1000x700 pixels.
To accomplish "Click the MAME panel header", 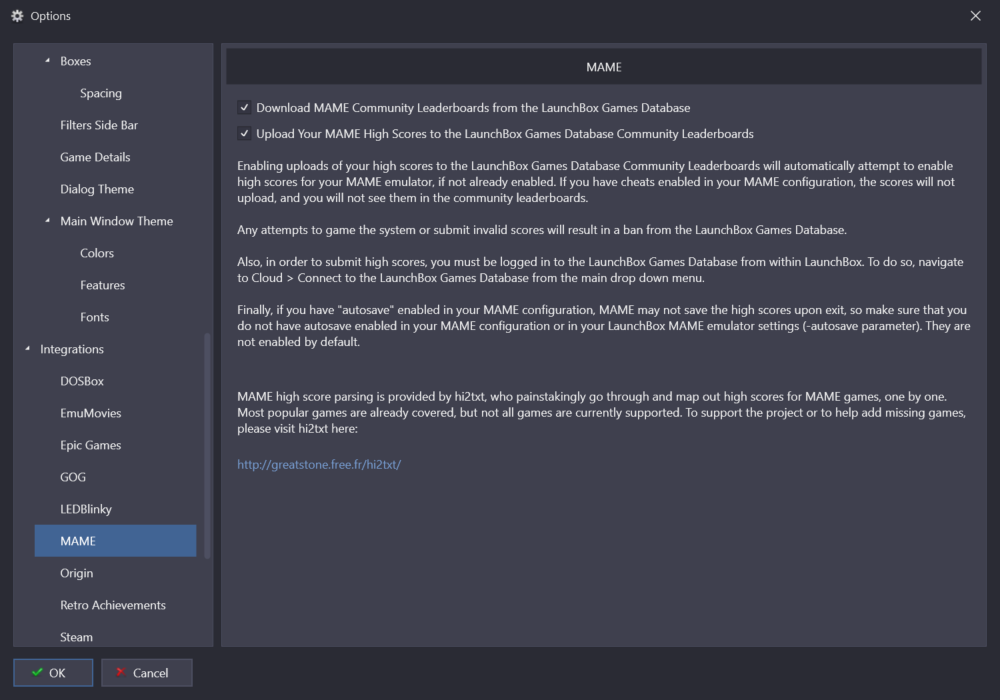I will point(603,67).
